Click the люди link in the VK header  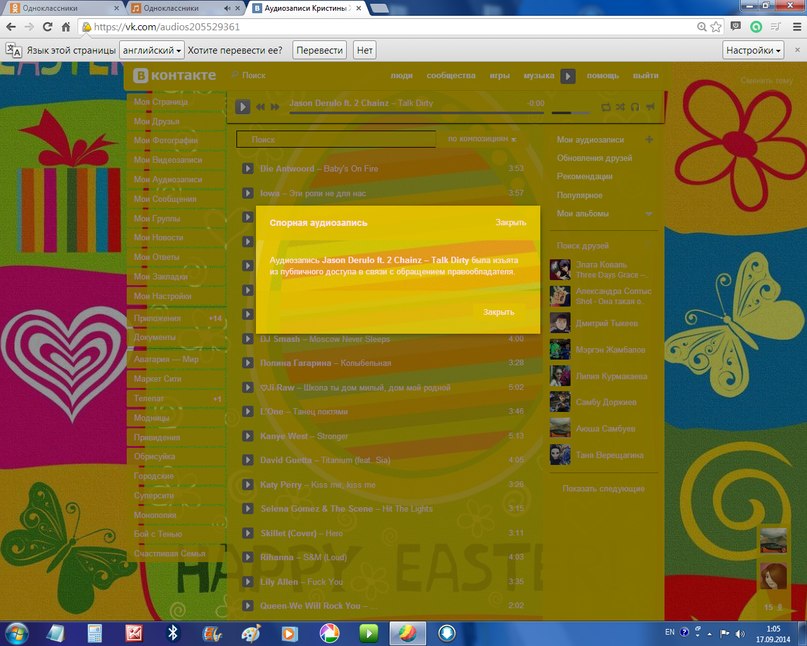(x=401, y=75)
